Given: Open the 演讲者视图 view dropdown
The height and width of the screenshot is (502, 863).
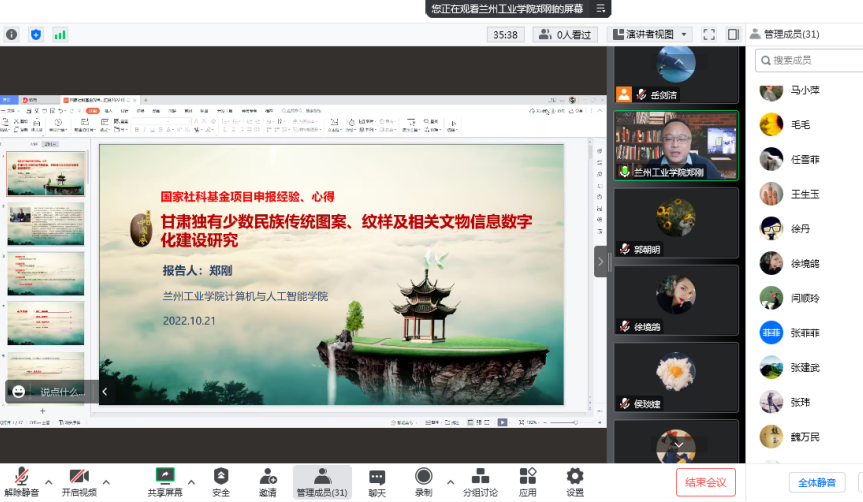Looking at the screenshot, I should point(650,34).
